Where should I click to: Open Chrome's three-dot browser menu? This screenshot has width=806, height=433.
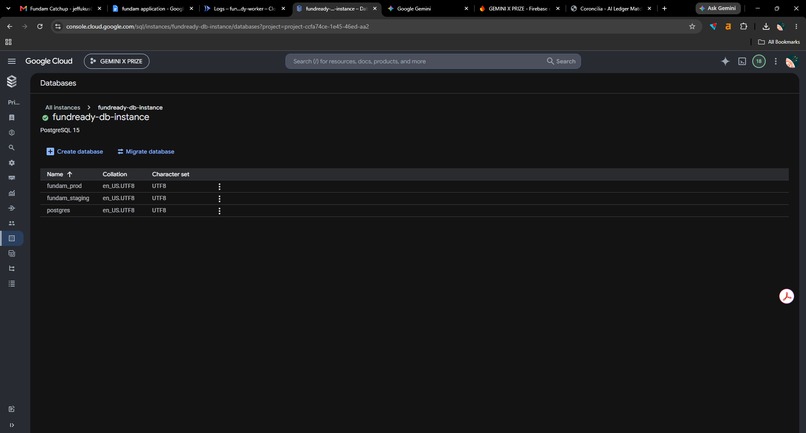pyautogui.click(x=796, y=26)
